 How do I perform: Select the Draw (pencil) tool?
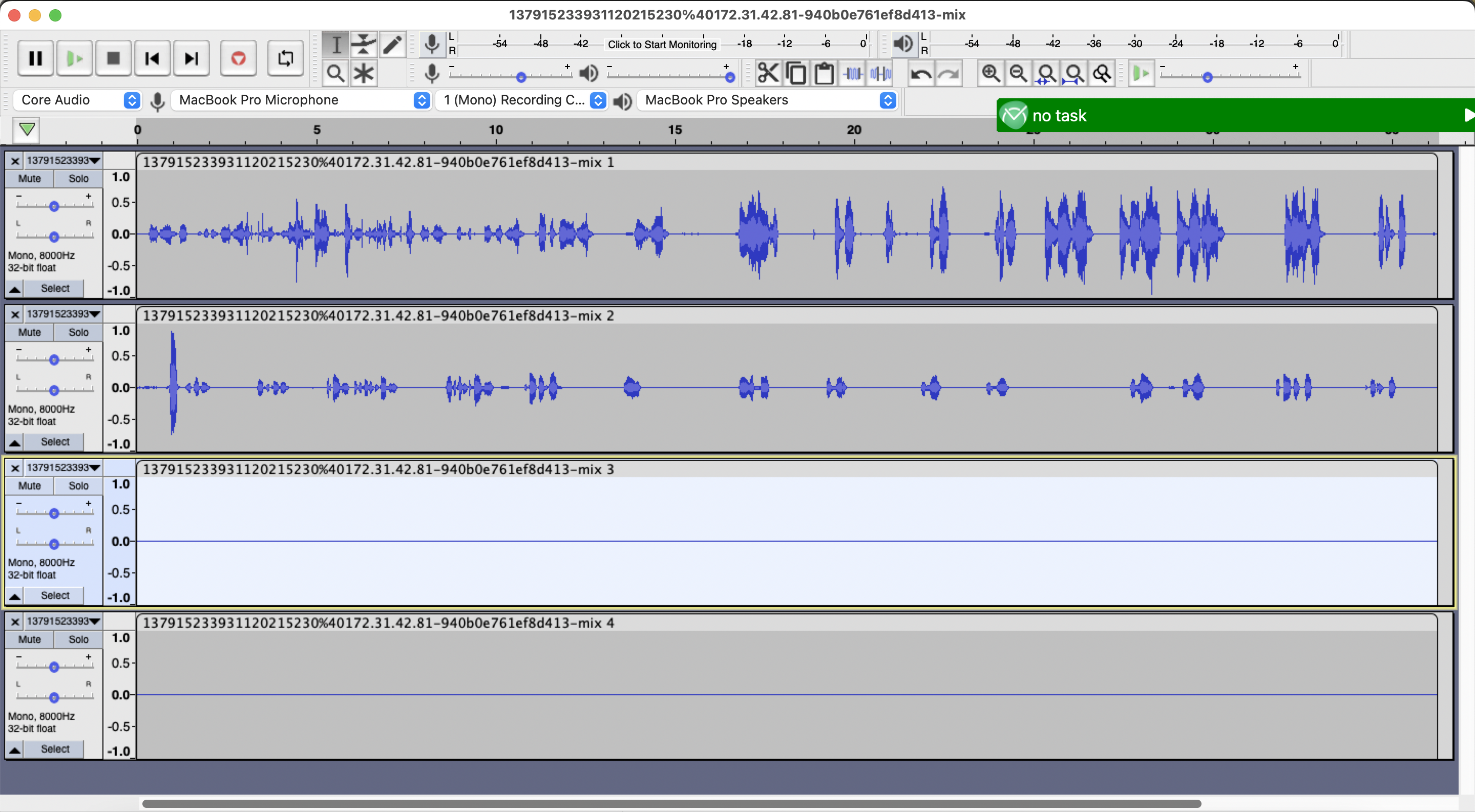point(392,44)
